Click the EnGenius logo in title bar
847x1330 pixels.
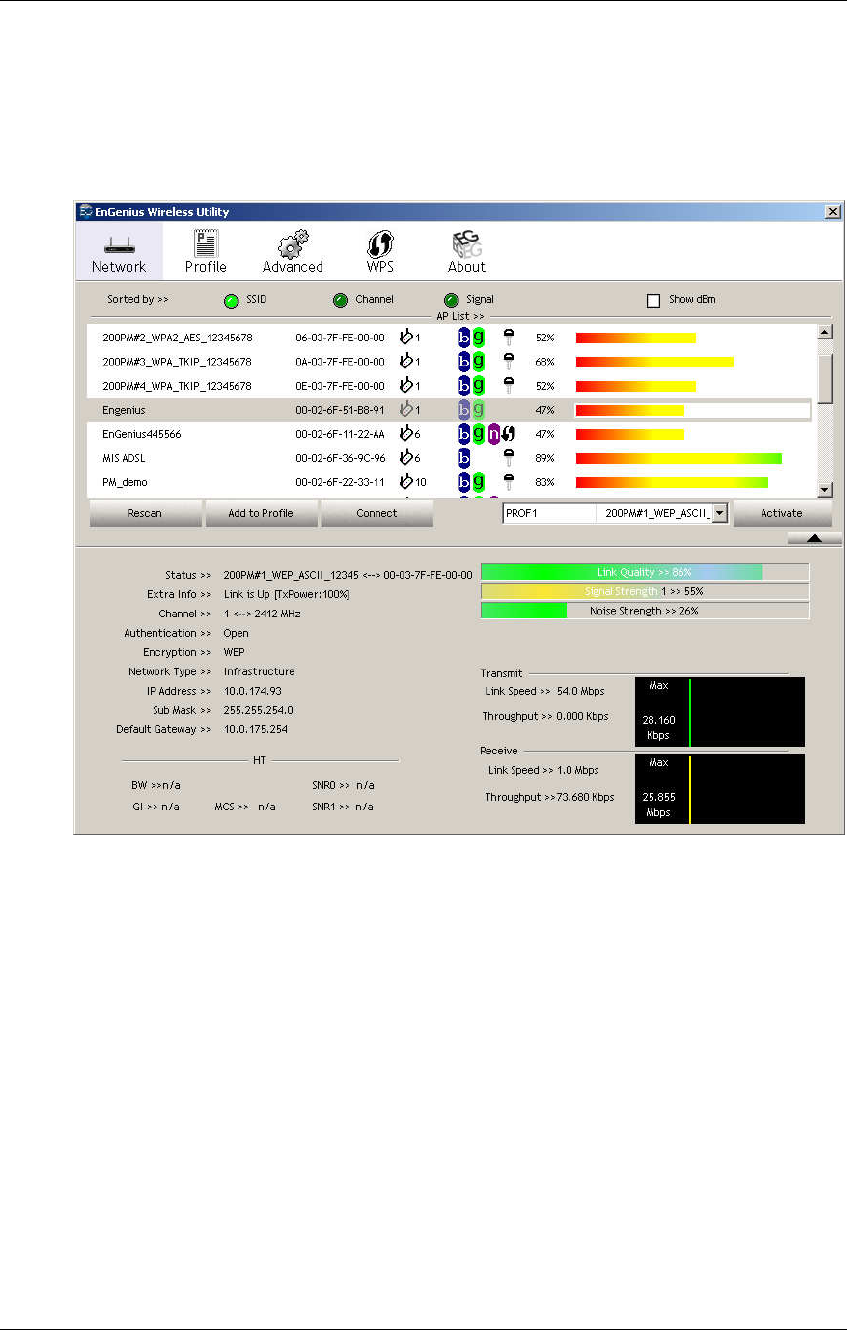click(x=86, y=212)
